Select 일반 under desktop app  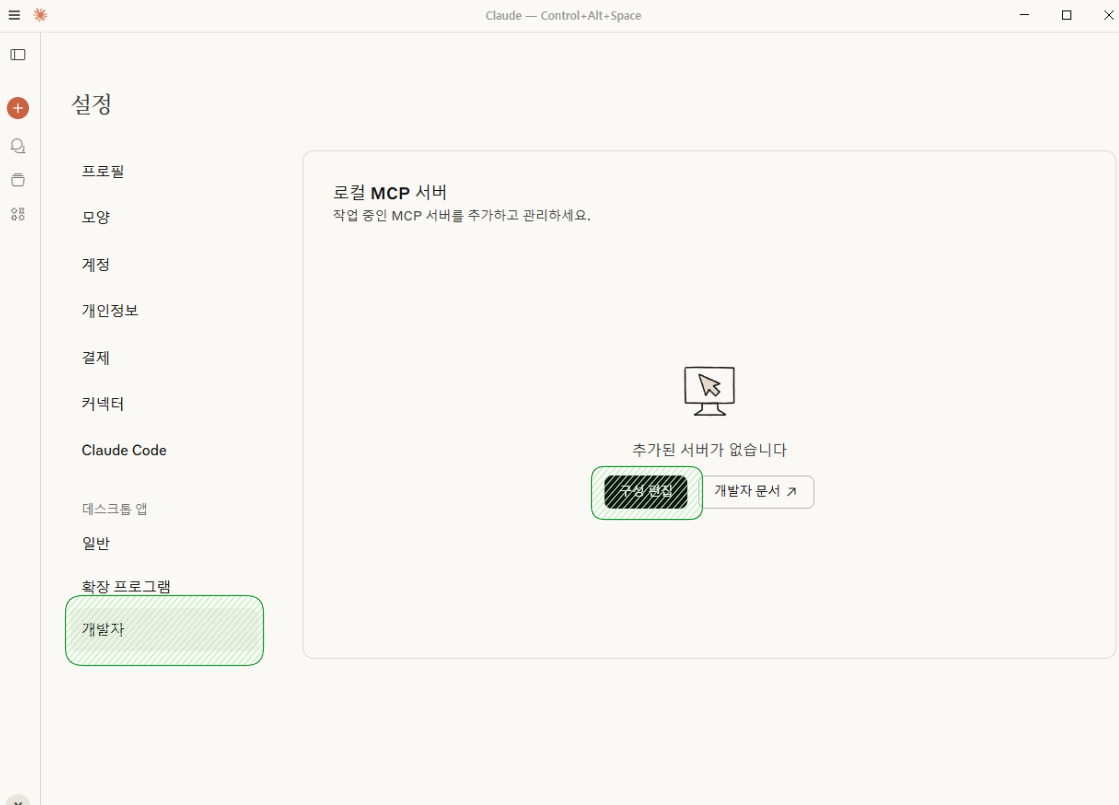pyautogui.click(x=96, y=544)
